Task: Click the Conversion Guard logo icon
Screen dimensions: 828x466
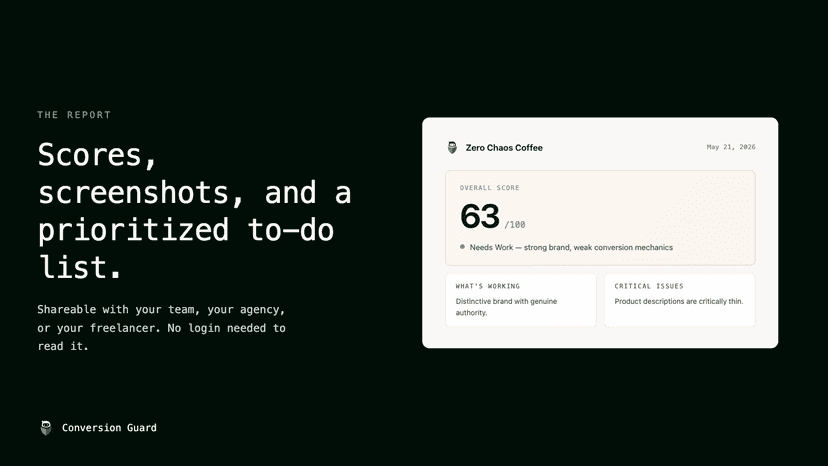Action: click(46, 427)
